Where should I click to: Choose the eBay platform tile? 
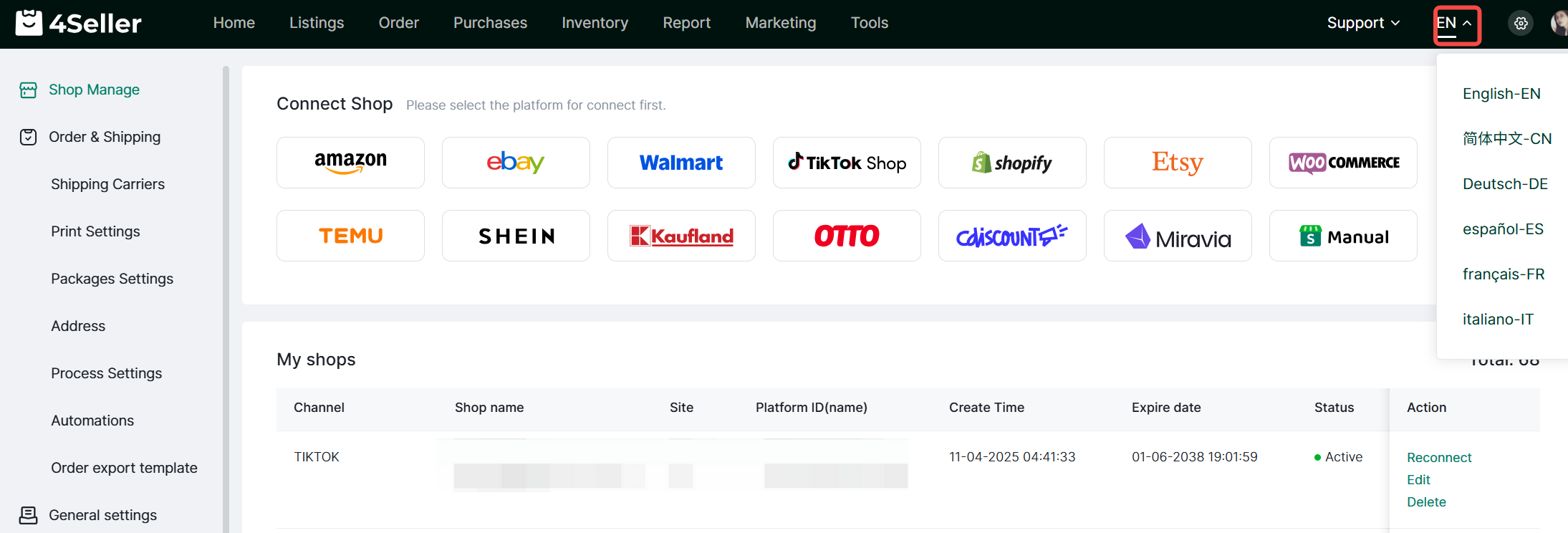point(516,163)
